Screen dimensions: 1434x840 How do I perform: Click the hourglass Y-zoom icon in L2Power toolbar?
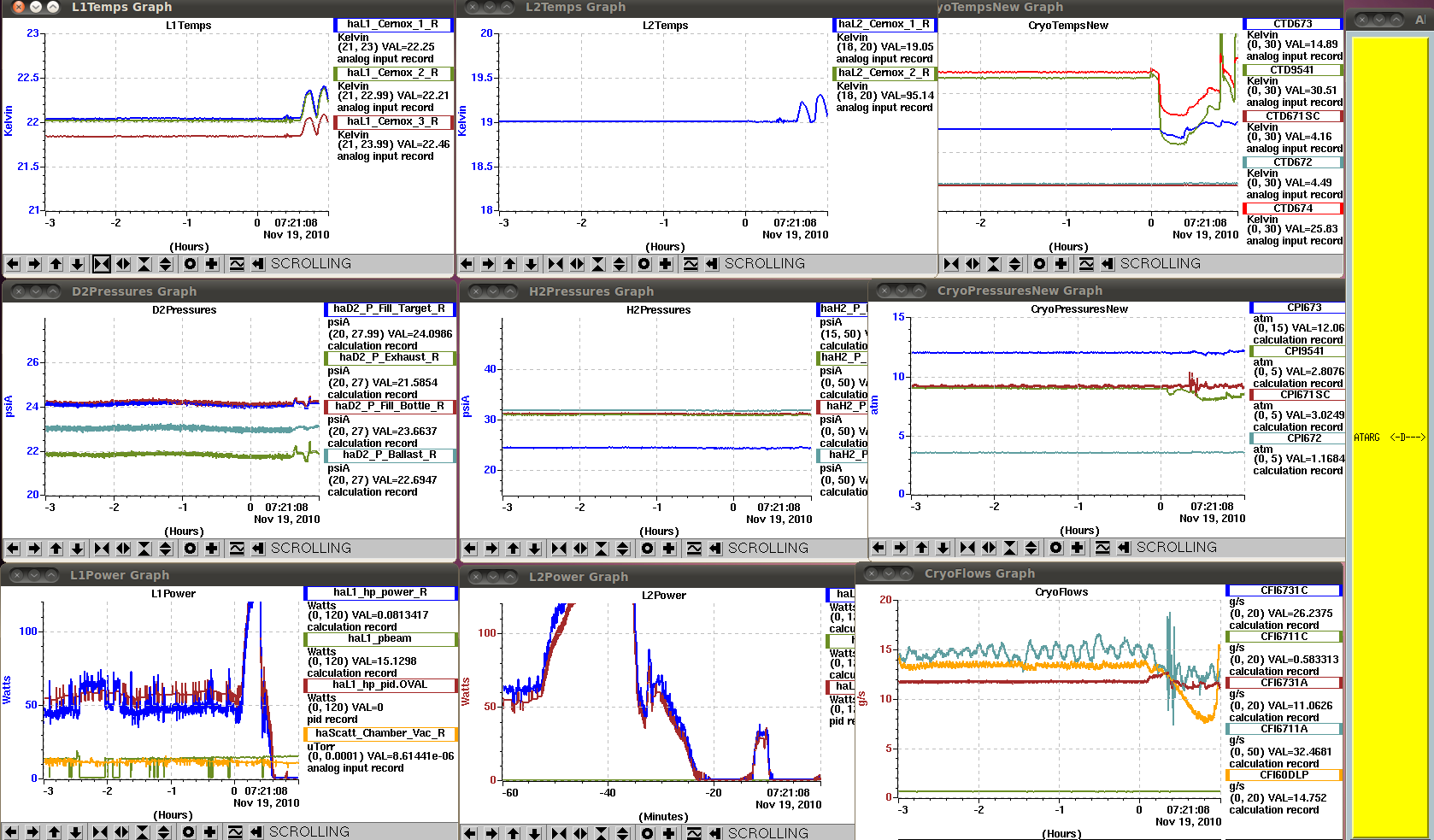click(x=602, y=833)
